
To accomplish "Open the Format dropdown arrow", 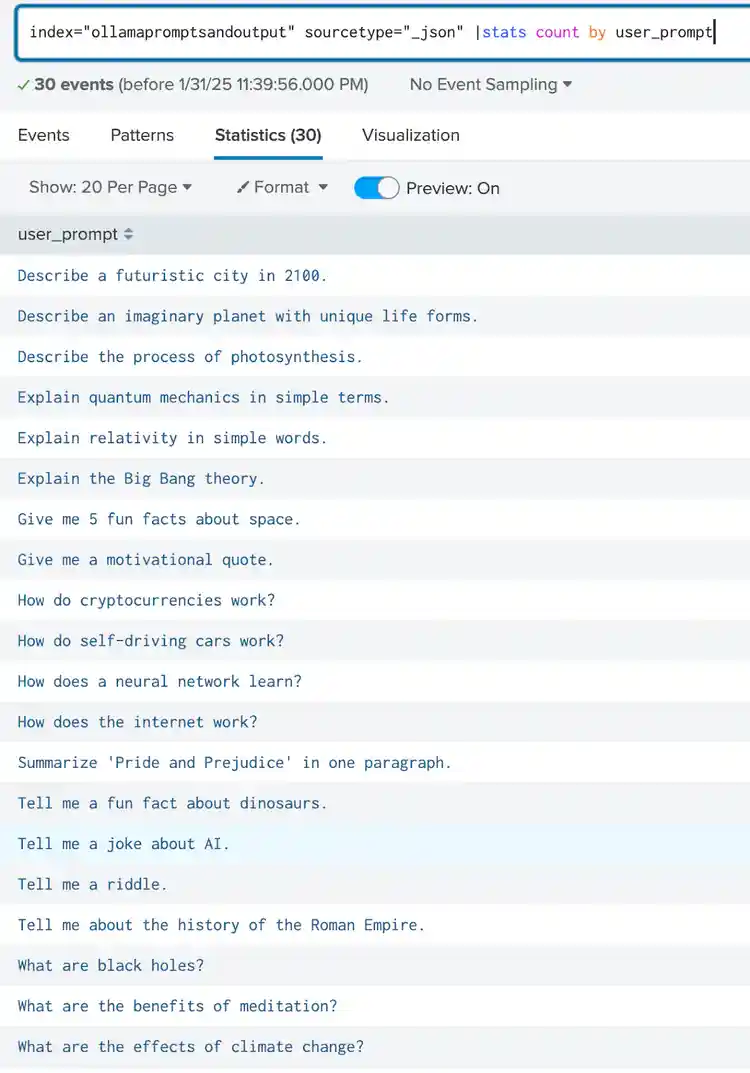I will pos(323,188).
